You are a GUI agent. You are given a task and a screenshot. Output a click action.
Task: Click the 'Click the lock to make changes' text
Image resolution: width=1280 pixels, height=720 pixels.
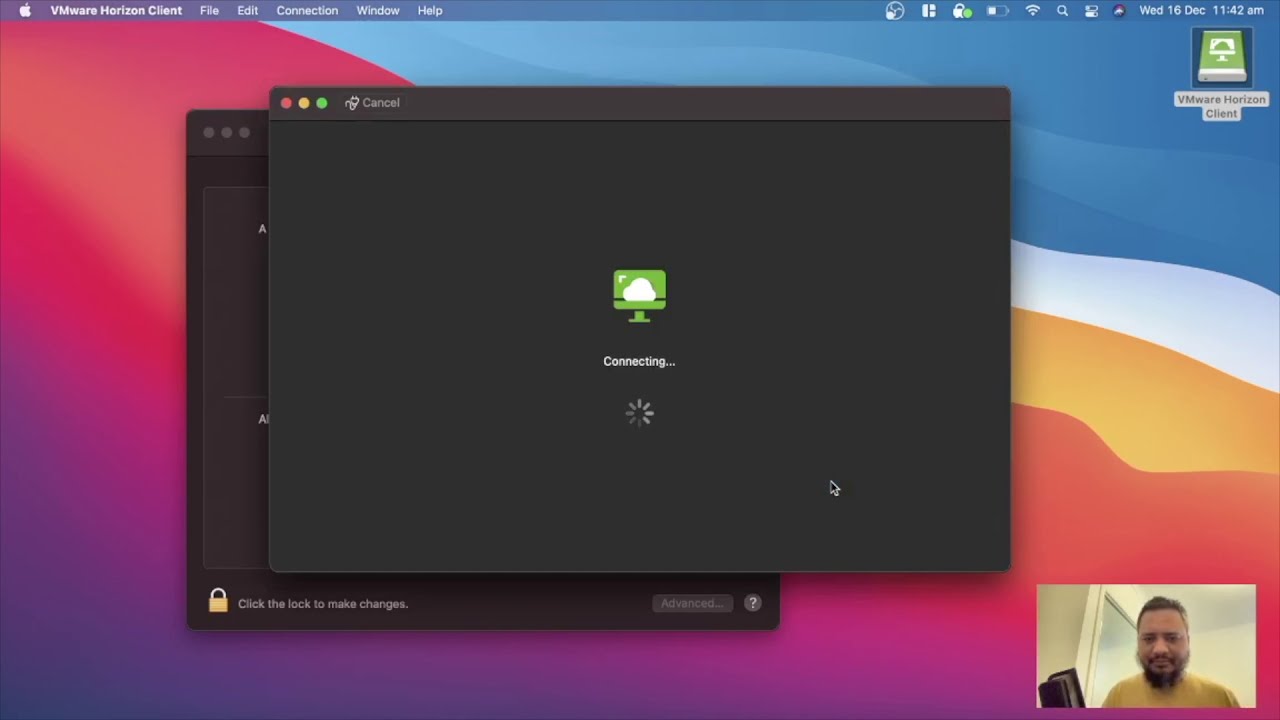point(323,604)
